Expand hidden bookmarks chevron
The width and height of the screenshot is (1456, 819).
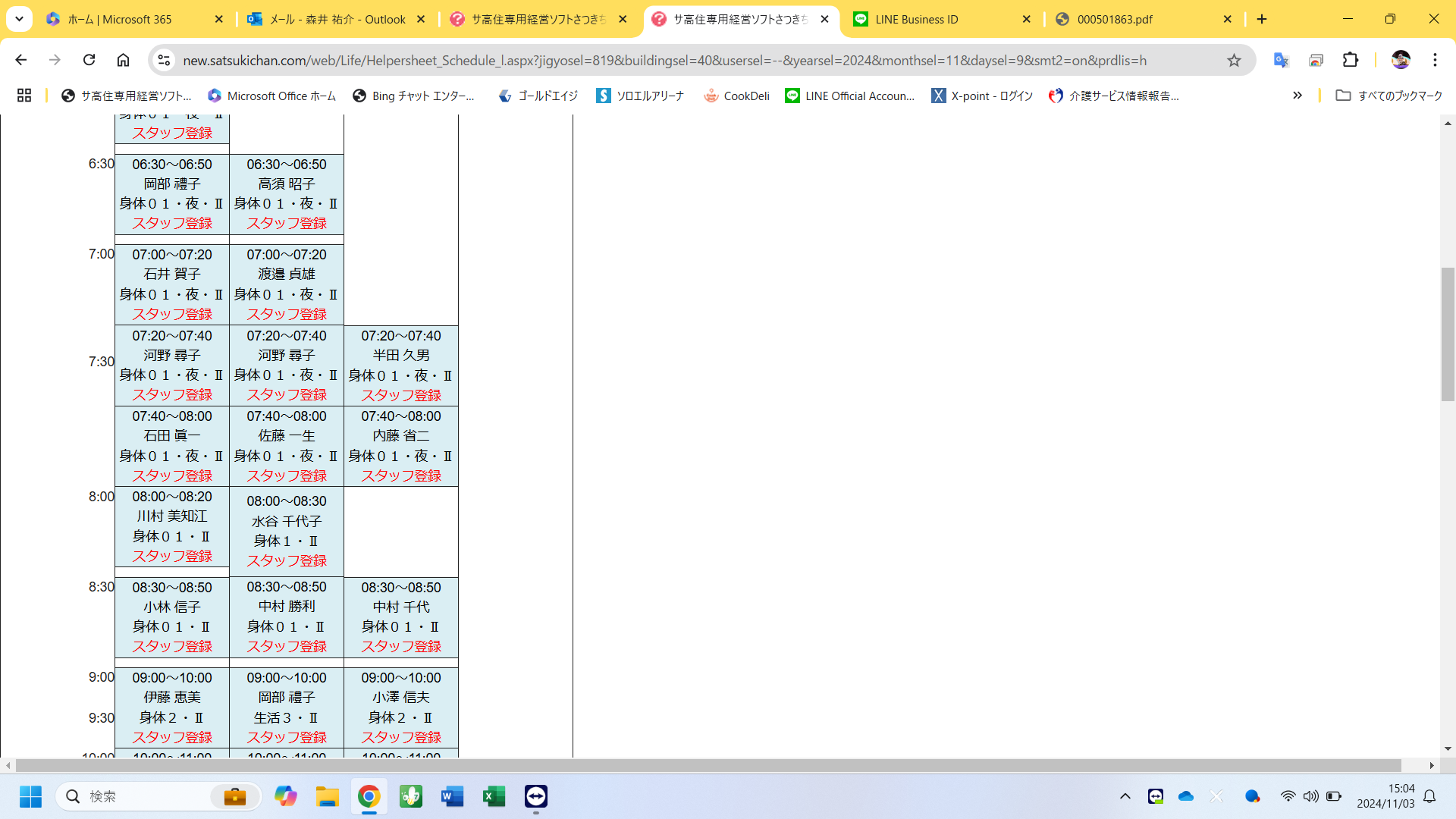(x=1297, y=96)
